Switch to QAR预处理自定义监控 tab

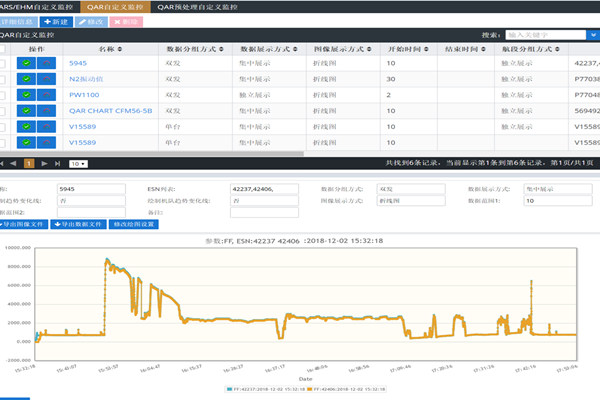[x=197, y=7]
